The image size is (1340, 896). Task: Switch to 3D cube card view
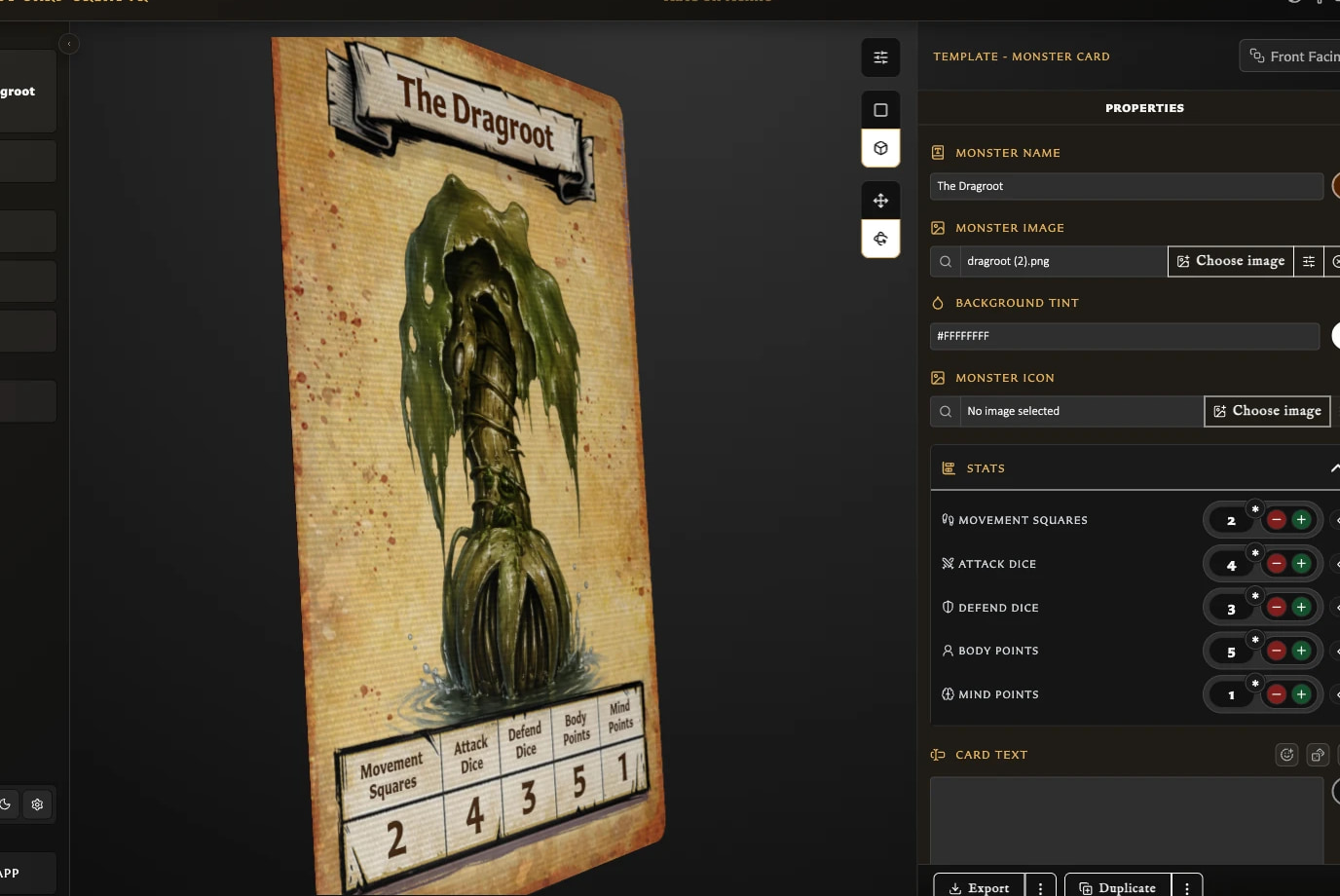click(880, 148)
